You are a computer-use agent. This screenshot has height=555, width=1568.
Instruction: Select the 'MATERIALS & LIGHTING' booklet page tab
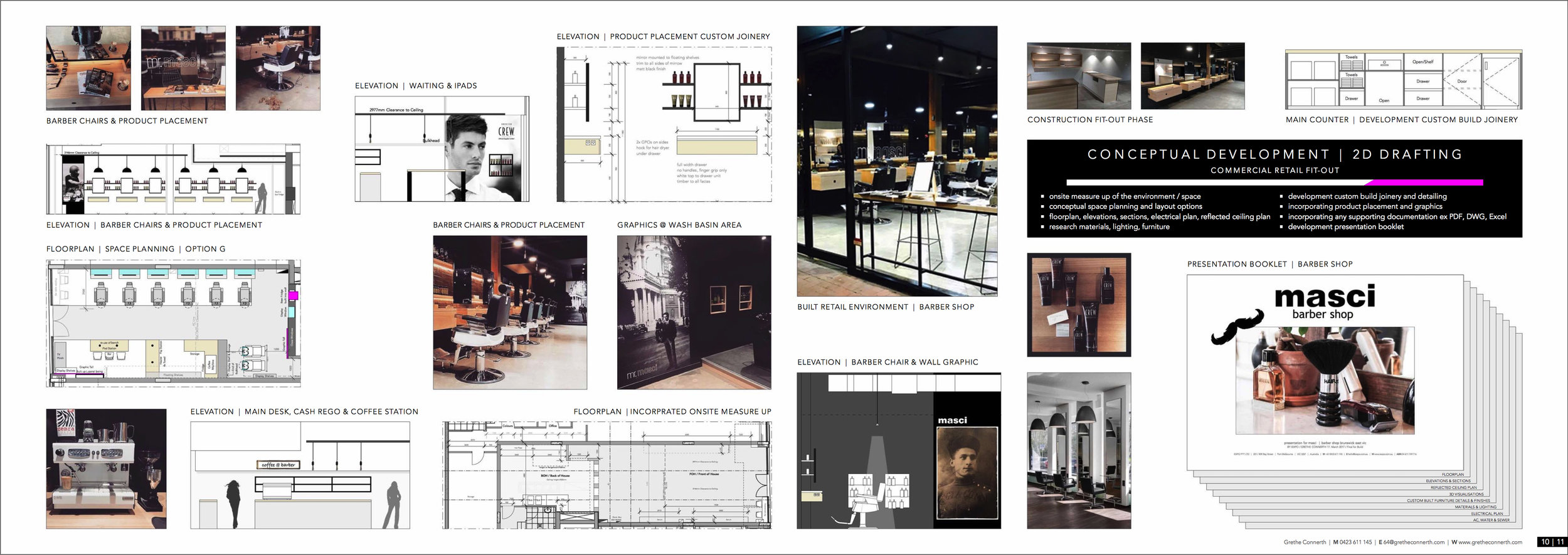pos(1475,507)
